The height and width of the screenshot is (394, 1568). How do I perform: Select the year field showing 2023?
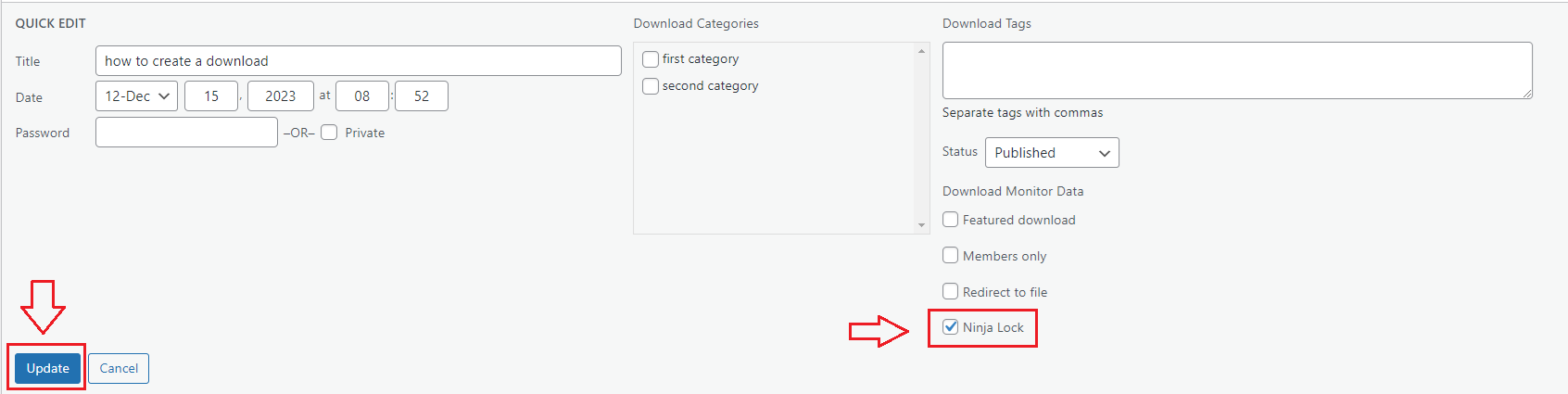click(281, 96)
